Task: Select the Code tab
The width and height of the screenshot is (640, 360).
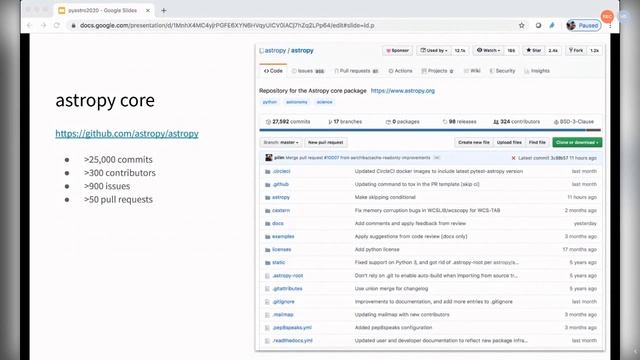Action: click(x=273, y=71)
